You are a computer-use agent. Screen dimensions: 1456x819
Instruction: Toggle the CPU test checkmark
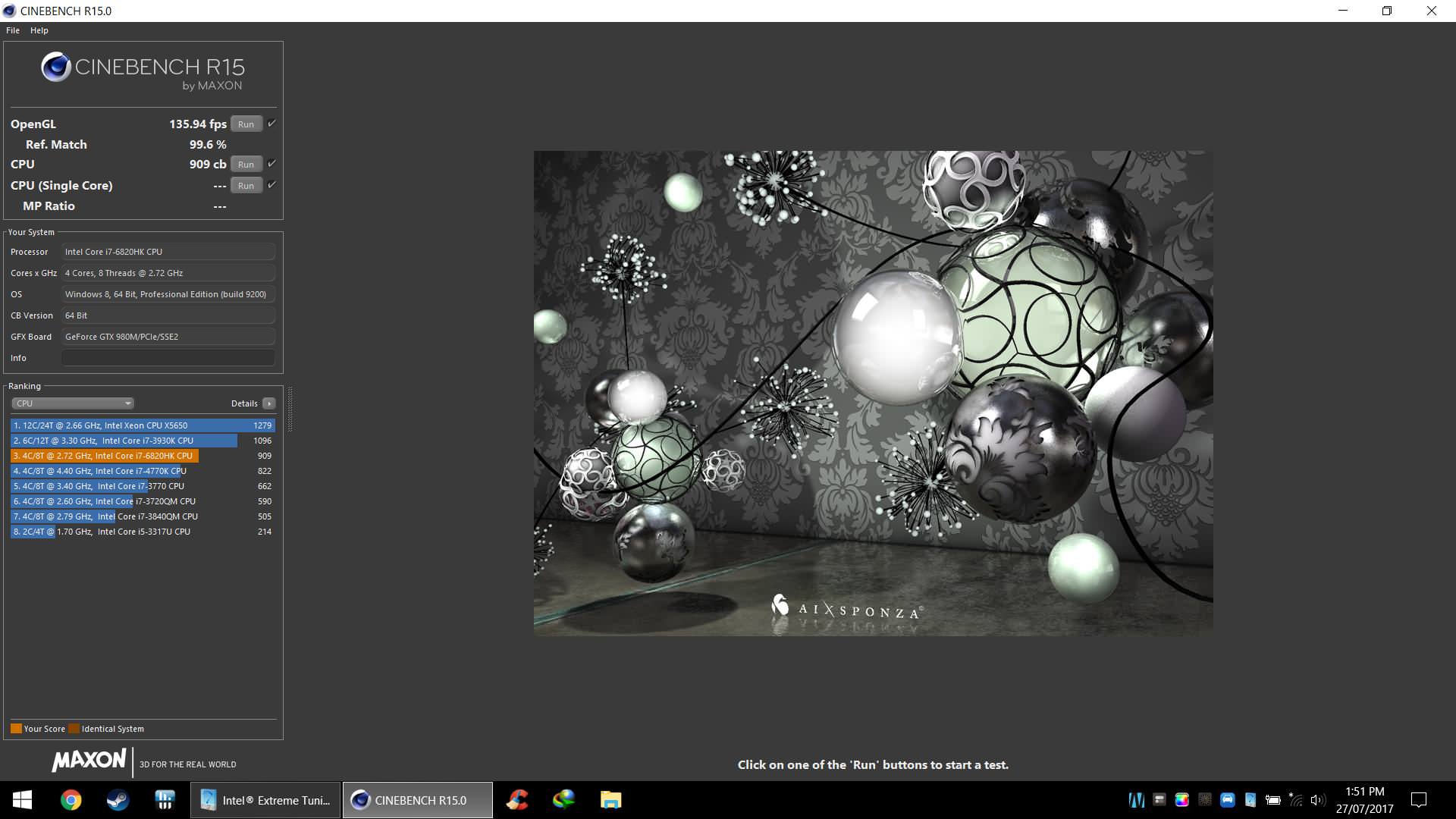pyautogui.click(x=271, y=163)
